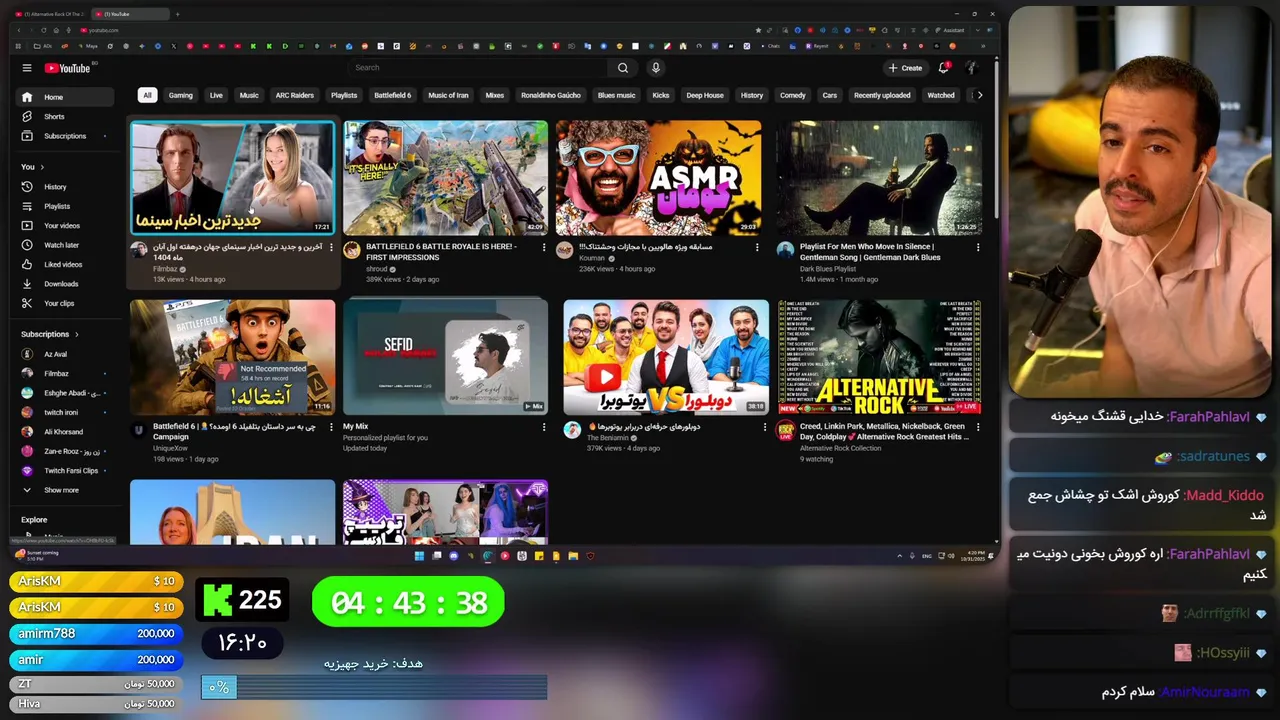Click the YouTube logo
1280x720 pixels.
pos(67,68)
